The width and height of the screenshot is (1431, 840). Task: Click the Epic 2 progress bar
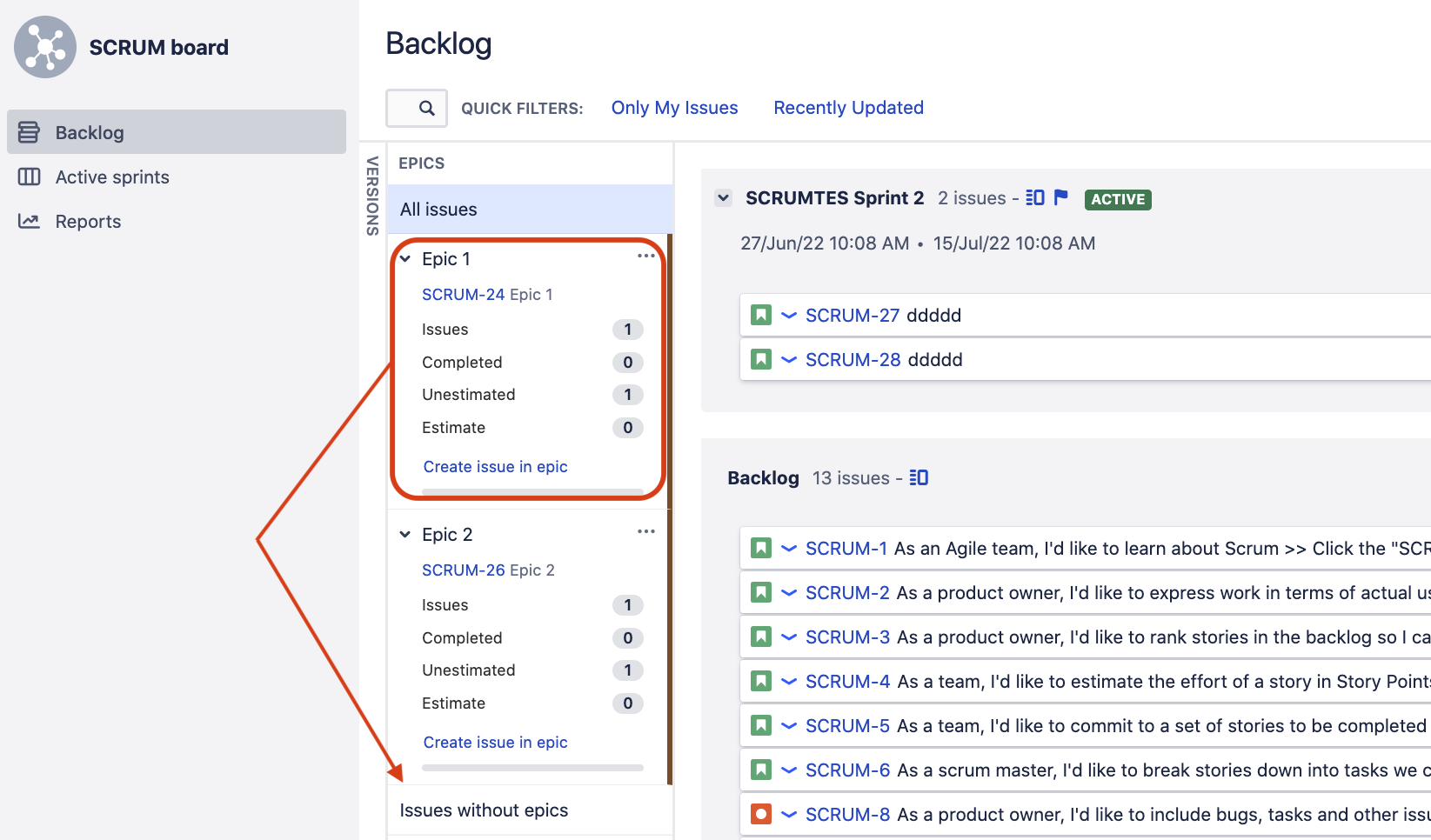coord(532,768)
